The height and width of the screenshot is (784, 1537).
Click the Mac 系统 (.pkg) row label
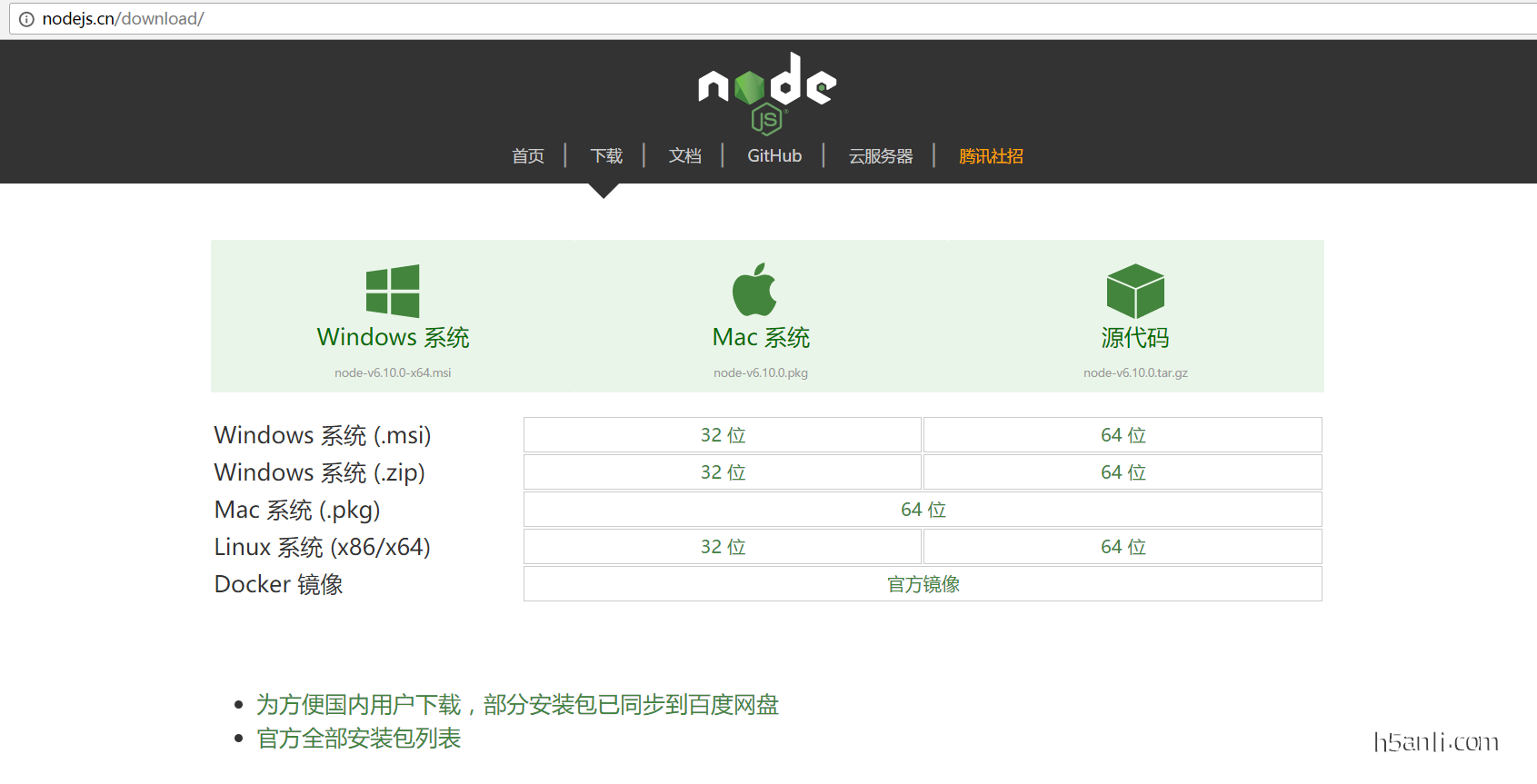[x=297, y=510]
